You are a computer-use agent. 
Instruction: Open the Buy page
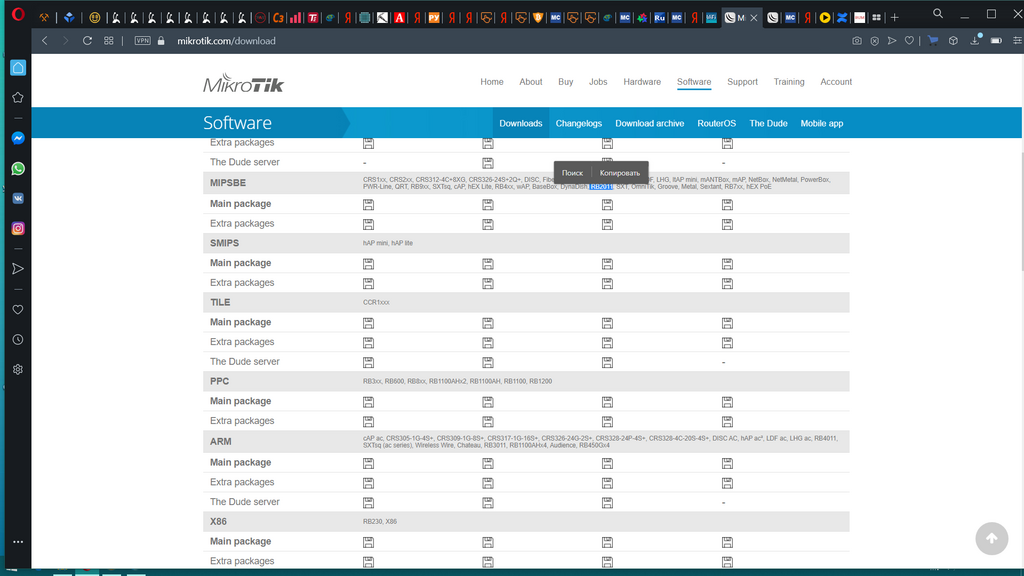[566, 82]
